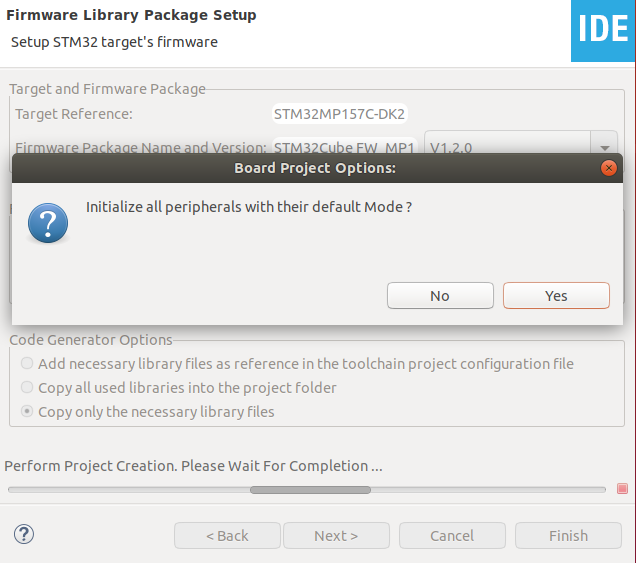
Task: Click the STM32MP157C-DK2 target reference field
Action: click(339, 114)
